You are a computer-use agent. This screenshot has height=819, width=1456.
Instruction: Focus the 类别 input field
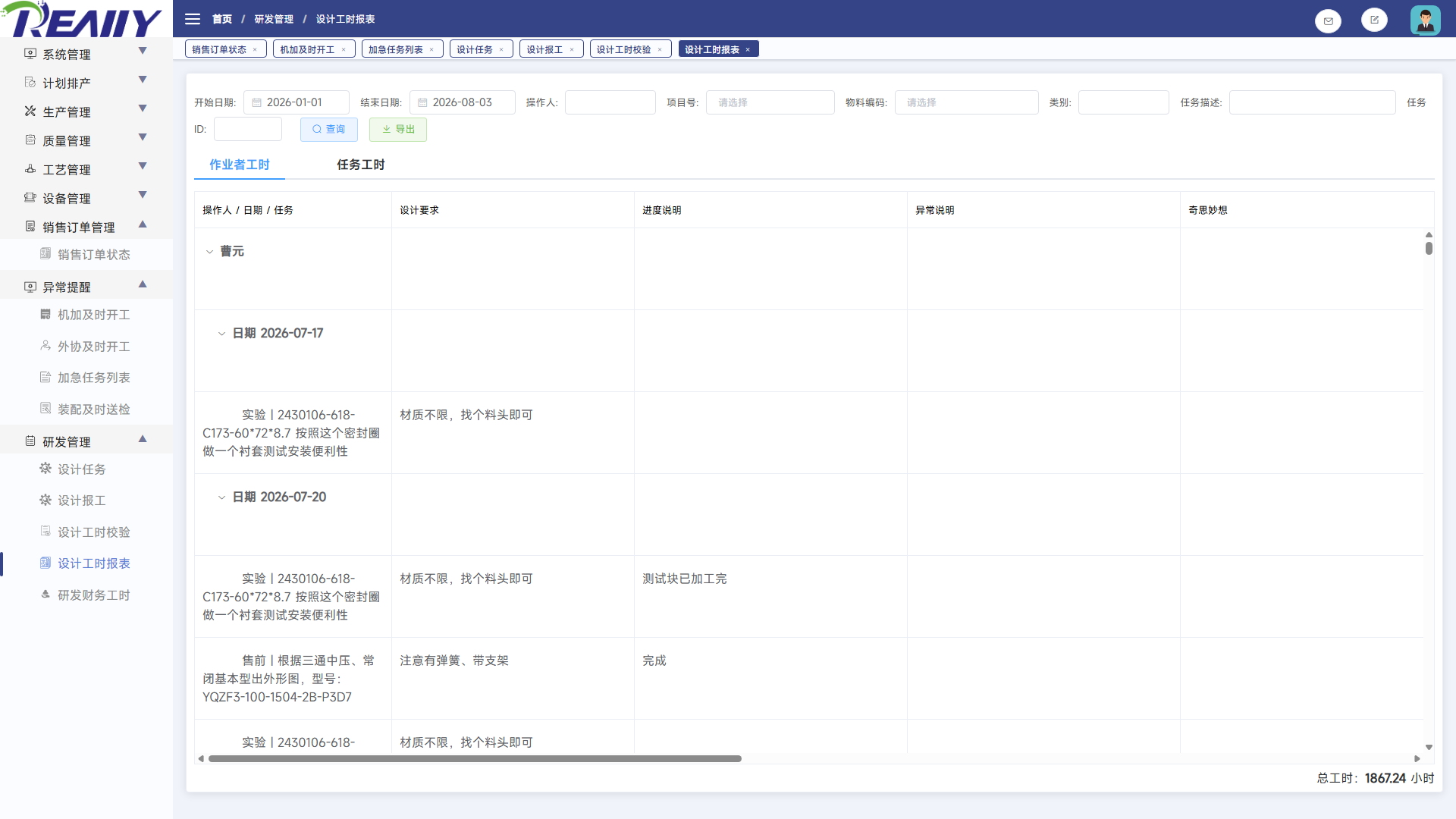pyautogui.click(x=1123, y=102)
